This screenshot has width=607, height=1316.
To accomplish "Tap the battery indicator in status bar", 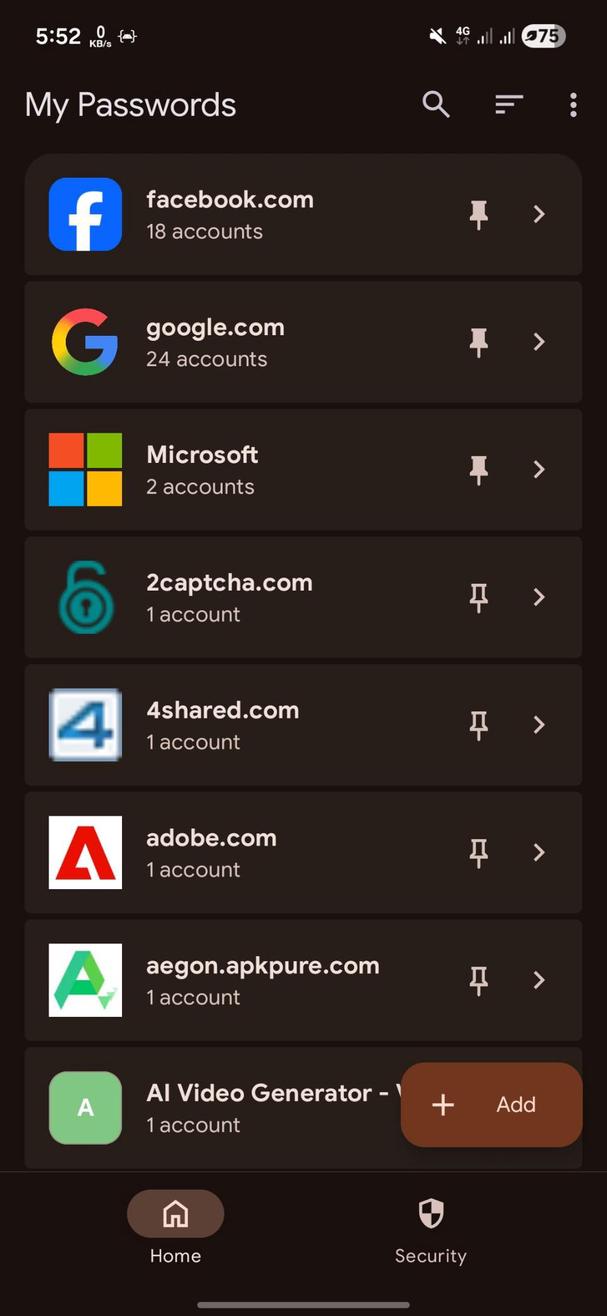I will click(x=542, y=36).
